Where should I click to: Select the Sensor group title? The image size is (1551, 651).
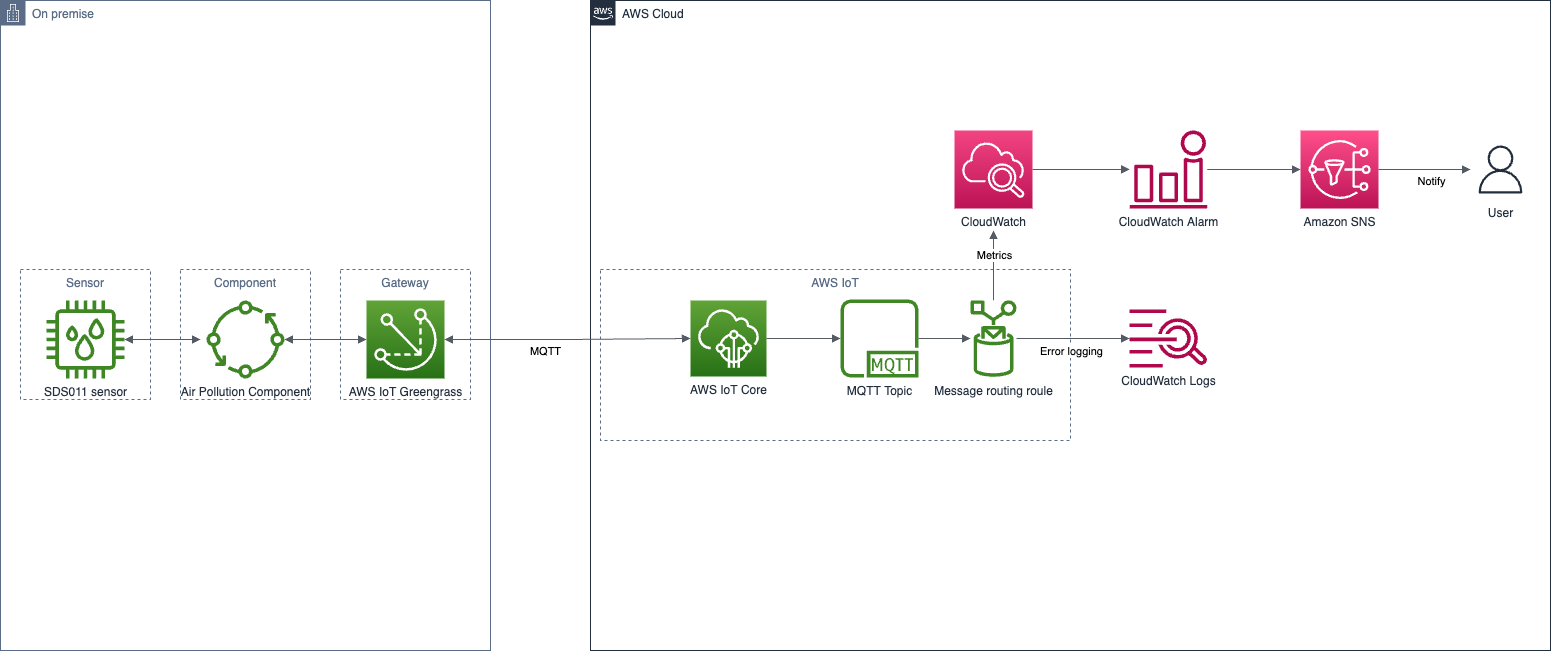coord(85,283)
